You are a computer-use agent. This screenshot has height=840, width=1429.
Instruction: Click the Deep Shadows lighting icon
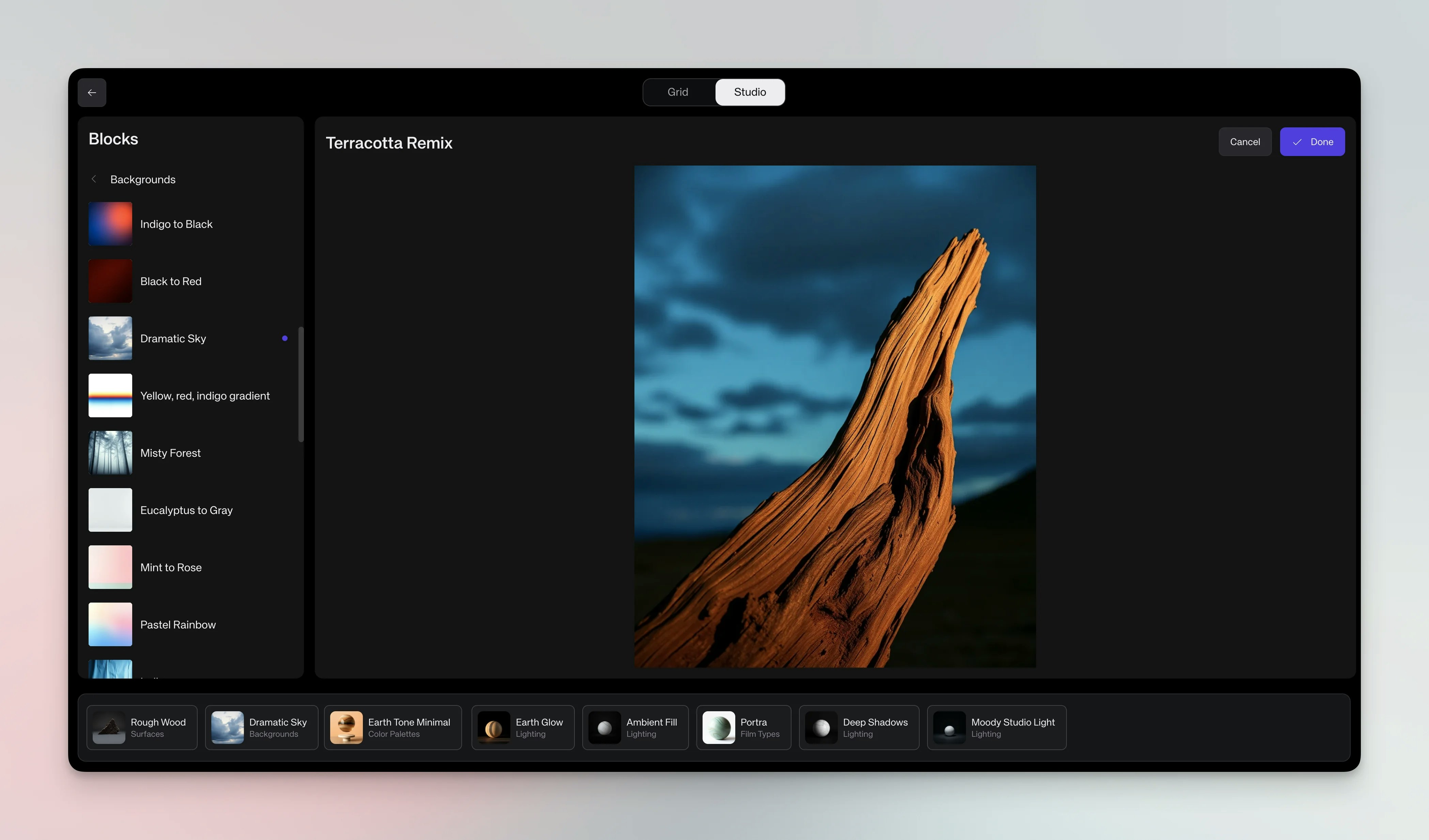[820, 727]
